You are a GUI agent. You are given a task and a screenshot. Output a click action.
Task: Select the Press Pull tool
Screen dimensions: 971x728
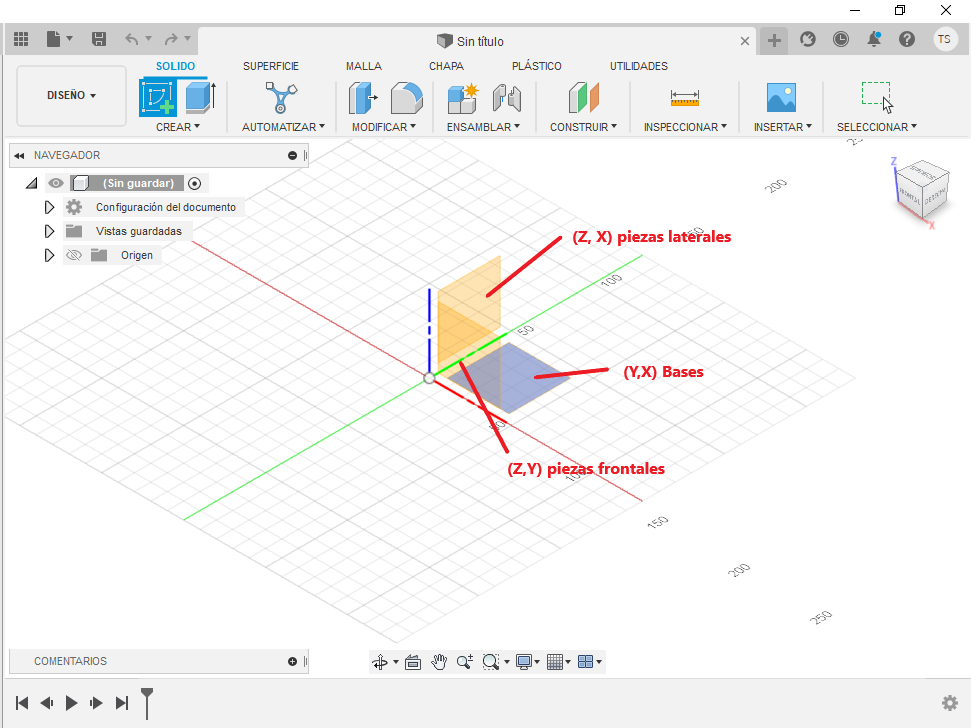click(362, 98)
